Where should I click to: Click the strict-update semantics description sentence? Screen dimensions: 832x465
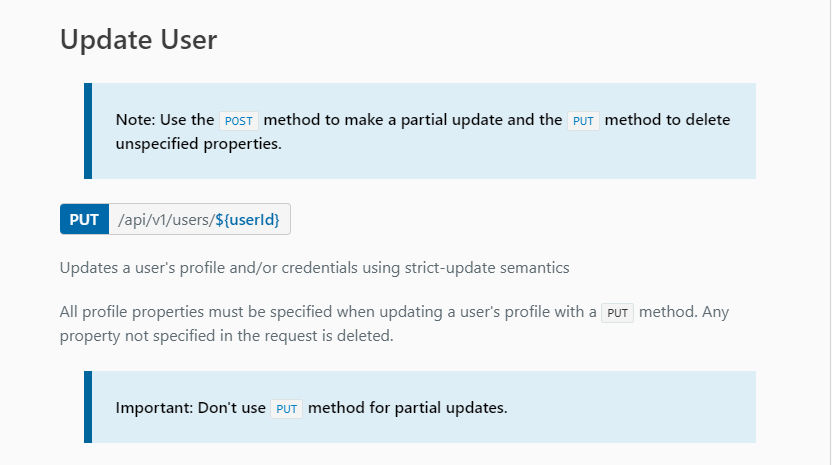(314, 267)
